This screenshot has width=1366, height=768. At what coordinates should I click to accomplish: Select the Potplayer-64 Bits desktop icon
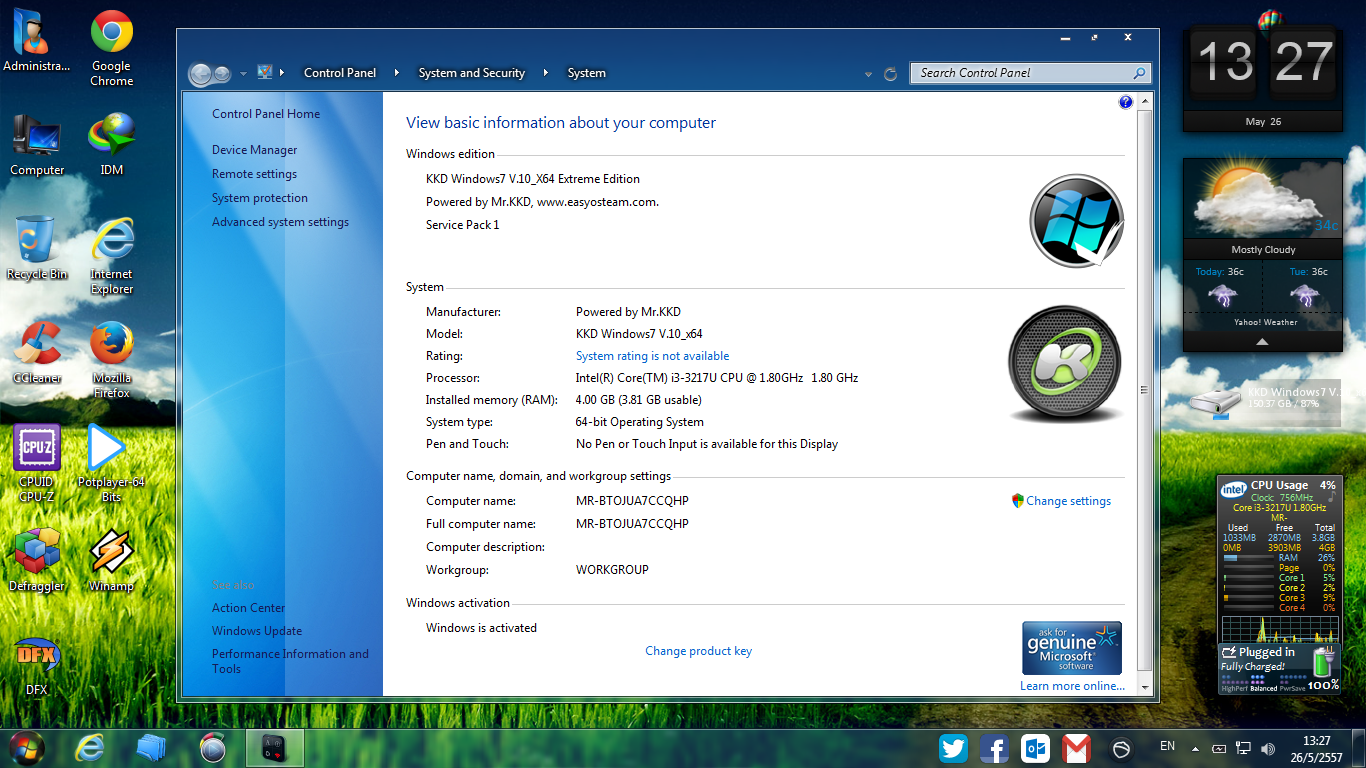click(112, 463)
